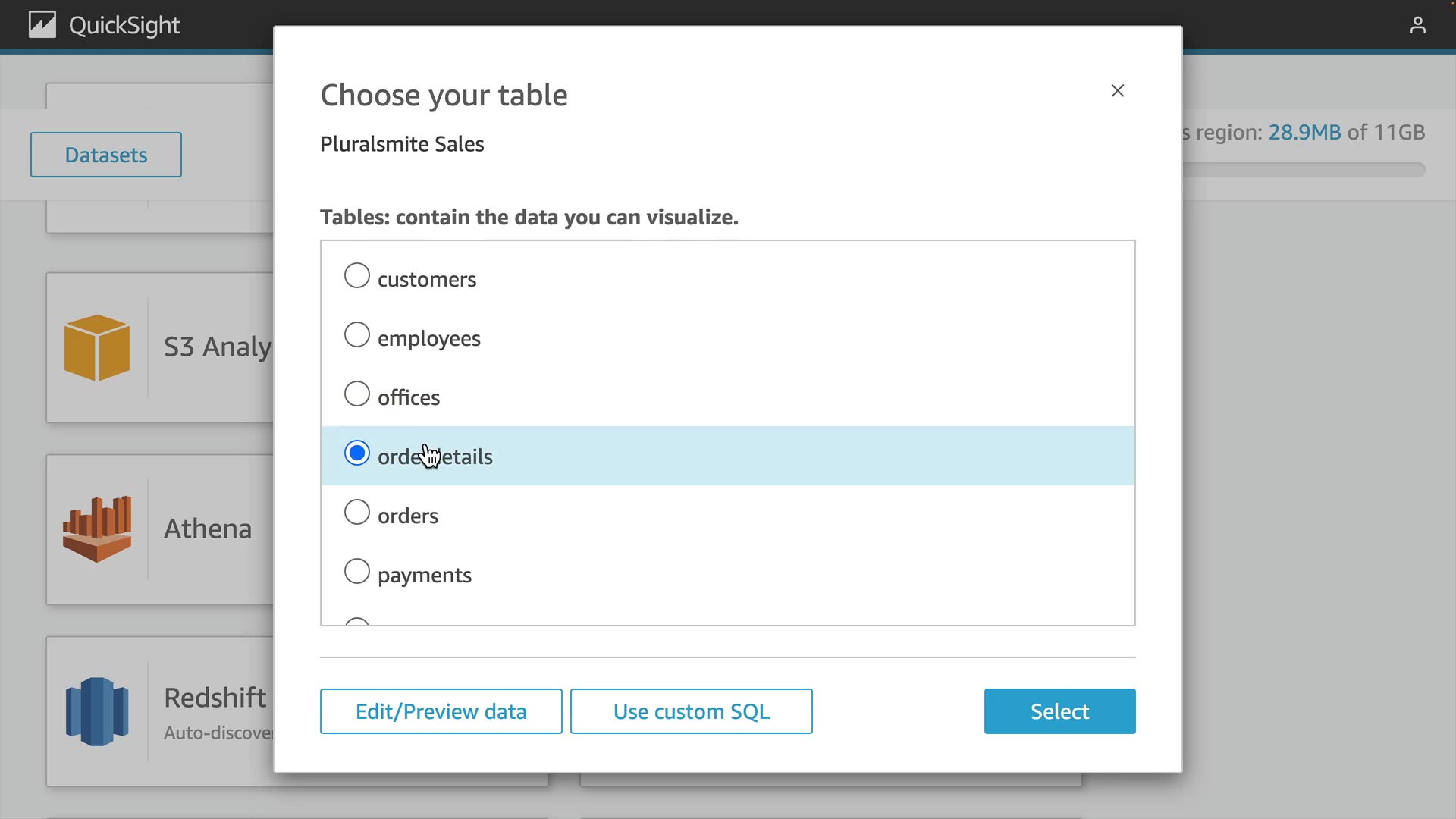This screenshot has height=819, width=1456.
Task: Choose the payments table option
Action: [x=357, y=572]
